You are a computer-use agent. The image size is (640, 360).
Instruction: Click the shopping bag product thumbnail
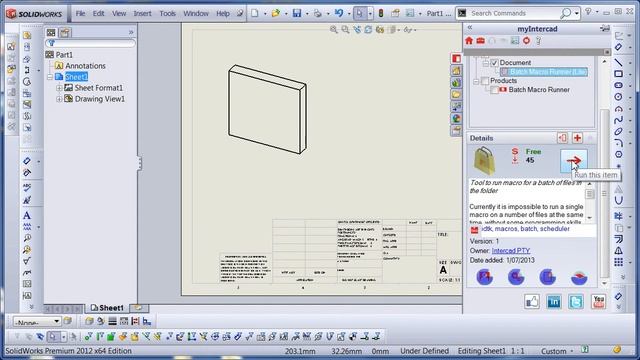point(484,161)
